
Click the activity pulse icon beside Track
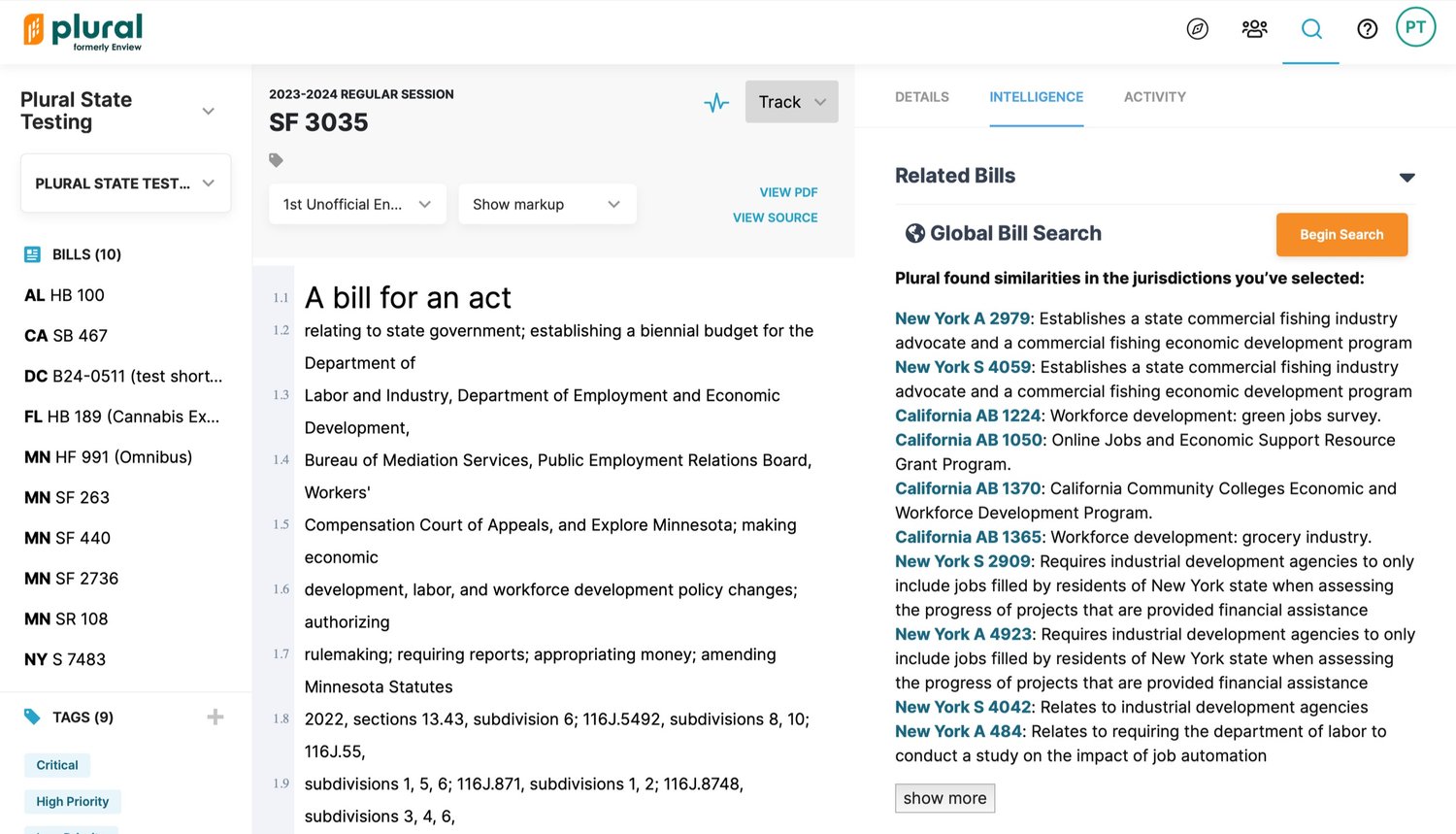[716, 102]
